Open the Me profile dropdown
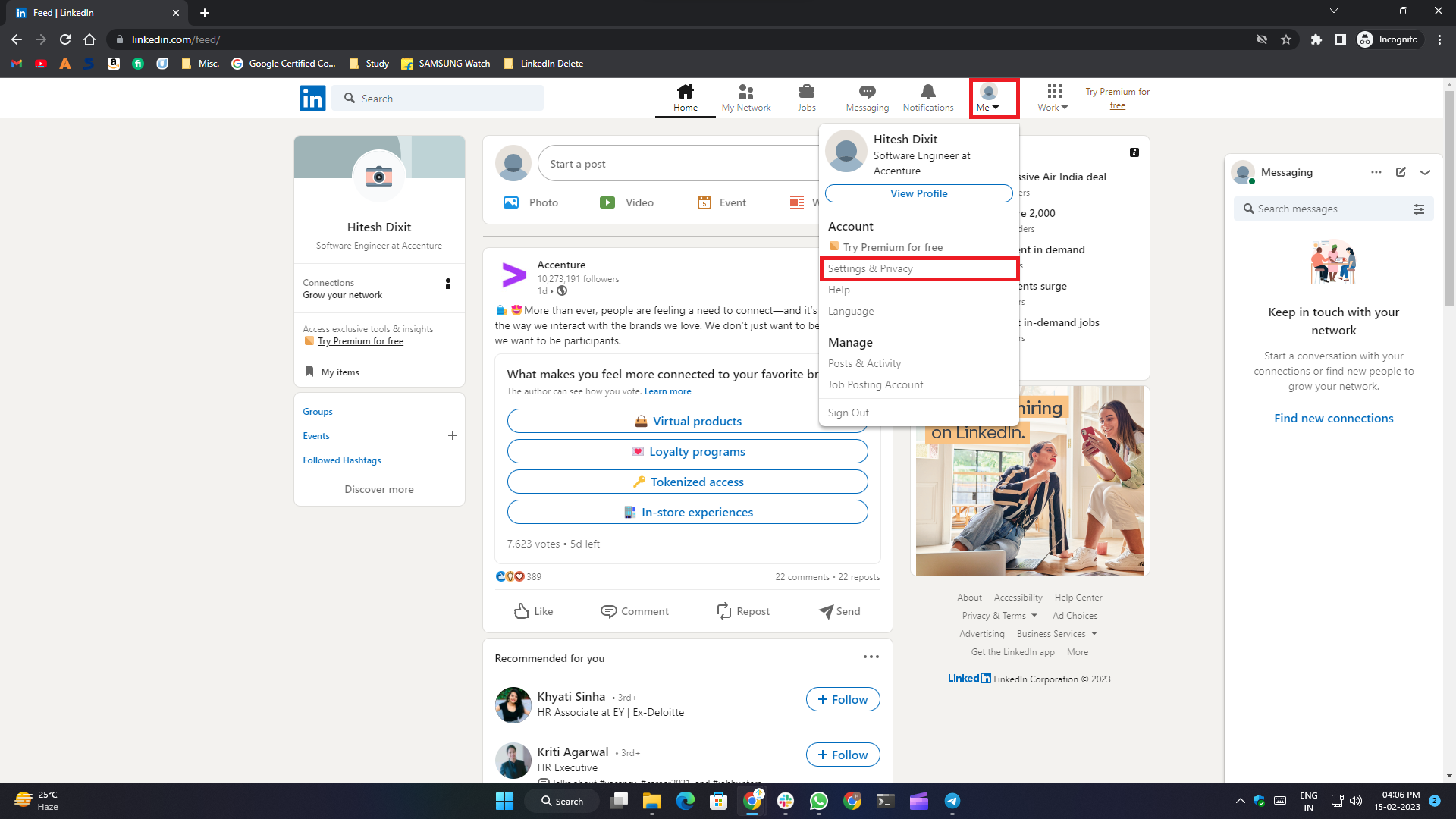The image size is (1456, 819). coord(988,98)
